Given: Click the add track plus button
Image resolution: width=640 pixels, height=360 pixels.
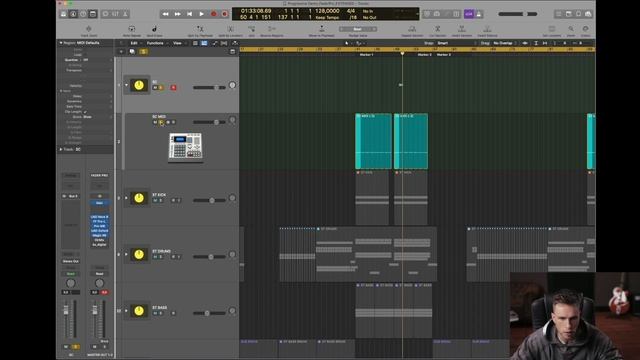Looking at the screenshot, I should click(x=121, y=52).
